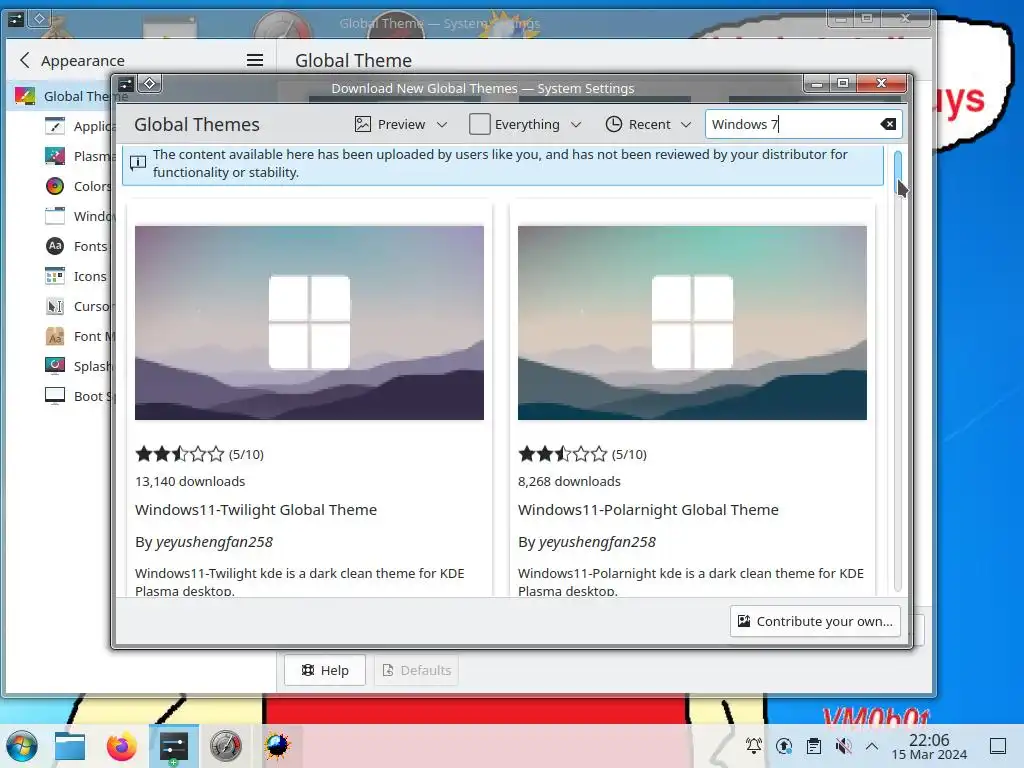
Task: Open Window Decorations settings icon
Action: pos(55,216)
